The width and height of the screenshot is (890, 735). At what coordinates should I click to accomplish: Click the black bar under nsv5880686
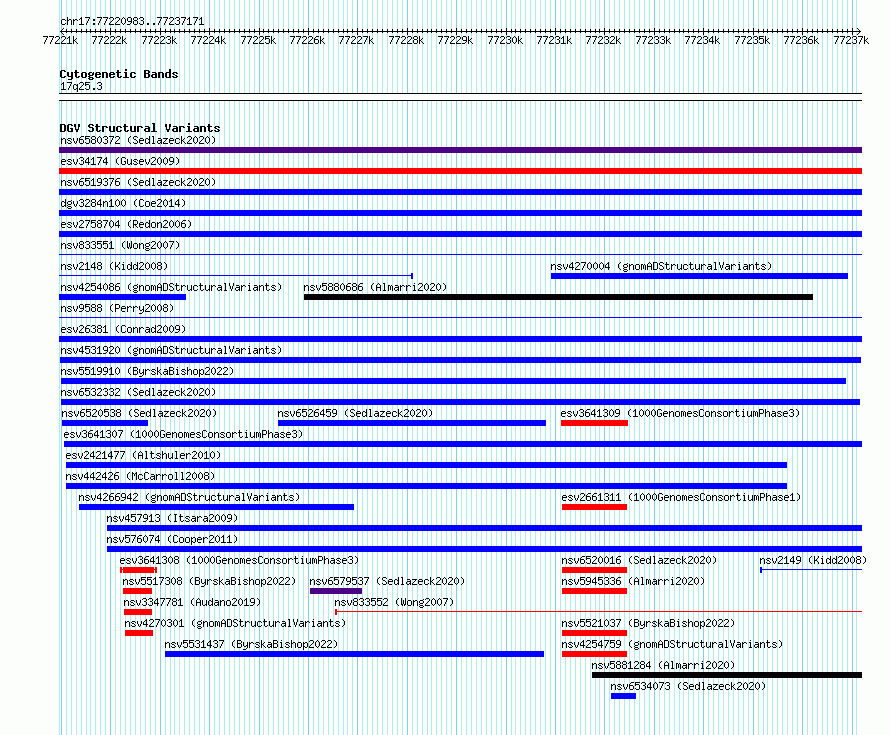tap(558, 297)
